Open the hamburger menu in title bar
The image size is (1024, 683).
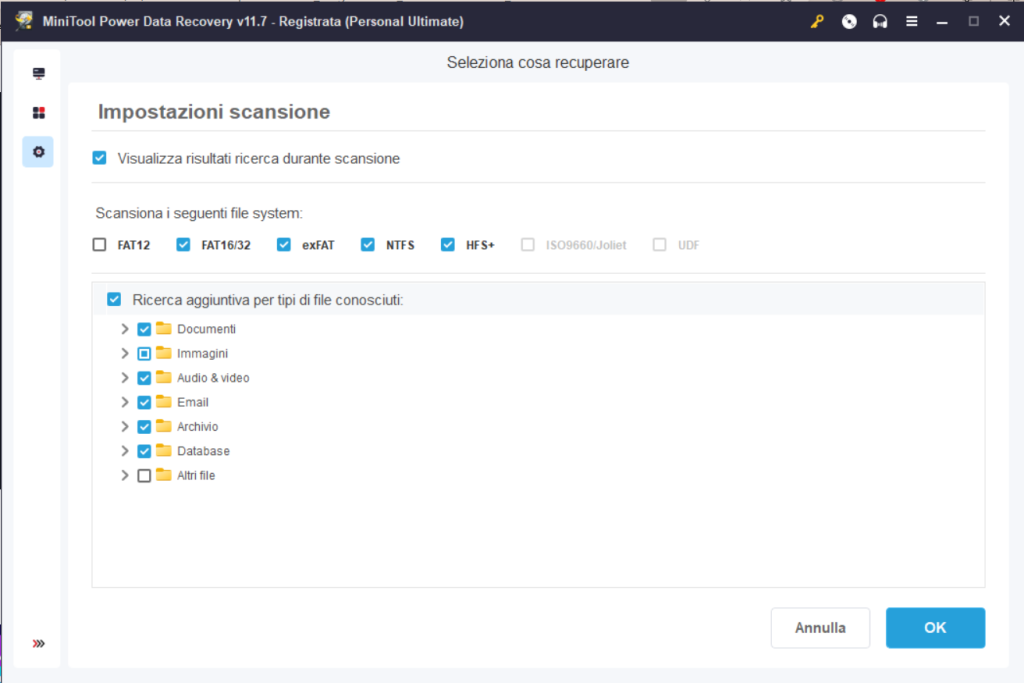coord(912,22)
